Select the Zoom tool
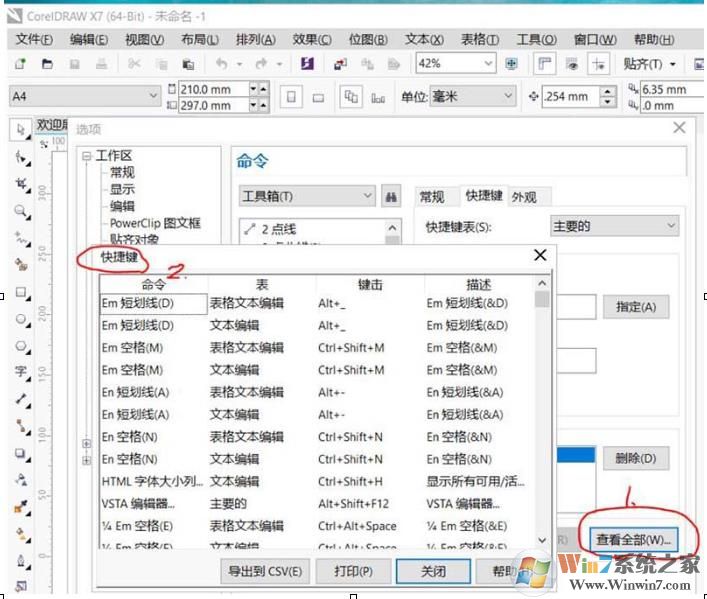The image size is (707, 599). [21, 211]
